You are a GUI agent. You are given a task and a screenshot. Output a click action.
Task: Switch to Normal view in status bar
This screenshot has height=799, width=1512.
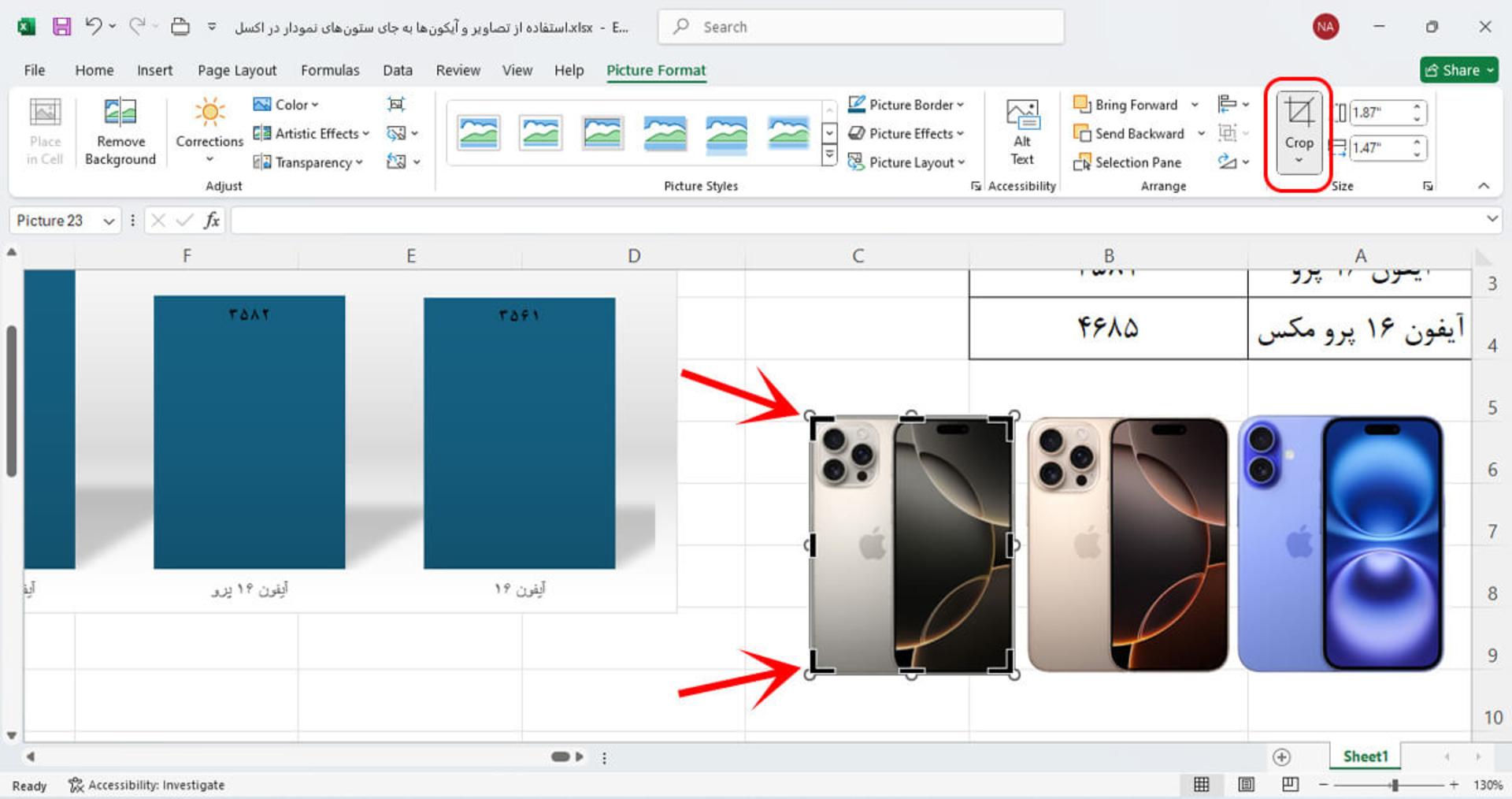point(1201,785)
